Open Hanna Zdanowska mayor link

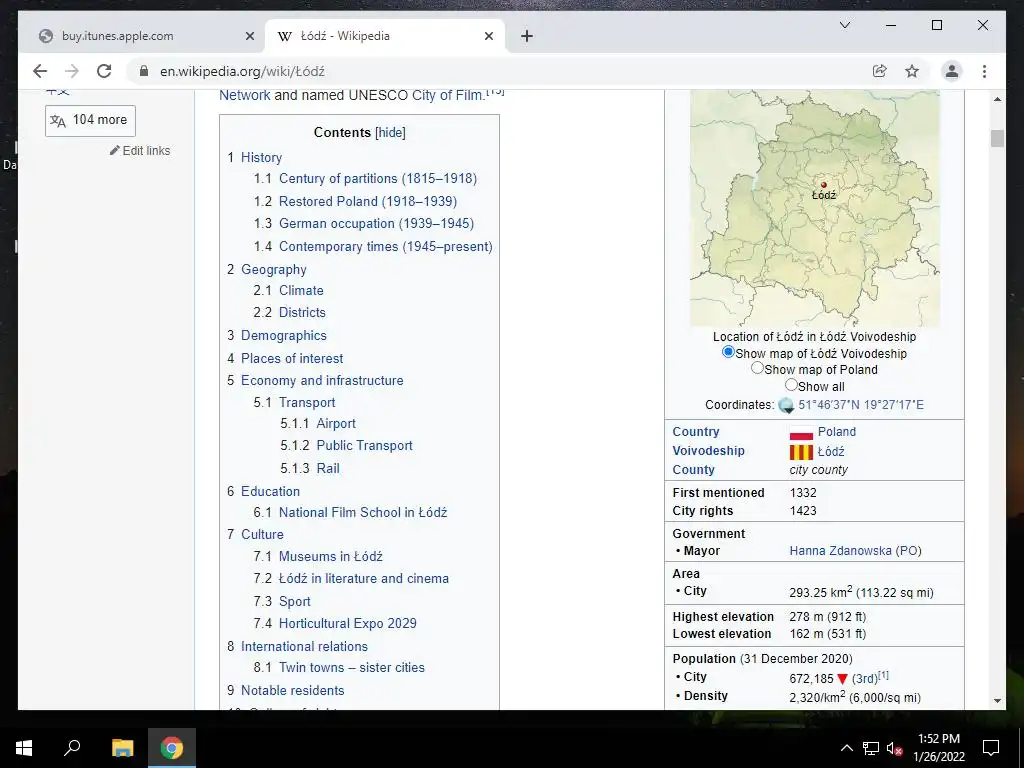[x=840, y=551]
